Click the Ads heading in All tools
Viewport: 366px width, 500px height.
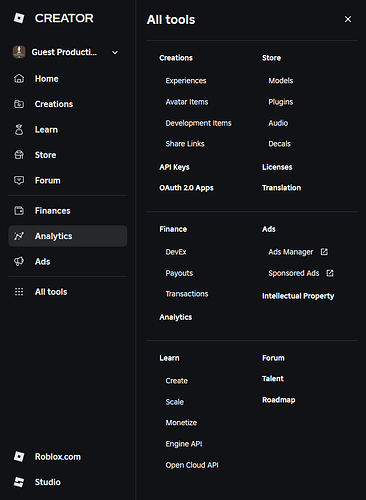[269, 229]
